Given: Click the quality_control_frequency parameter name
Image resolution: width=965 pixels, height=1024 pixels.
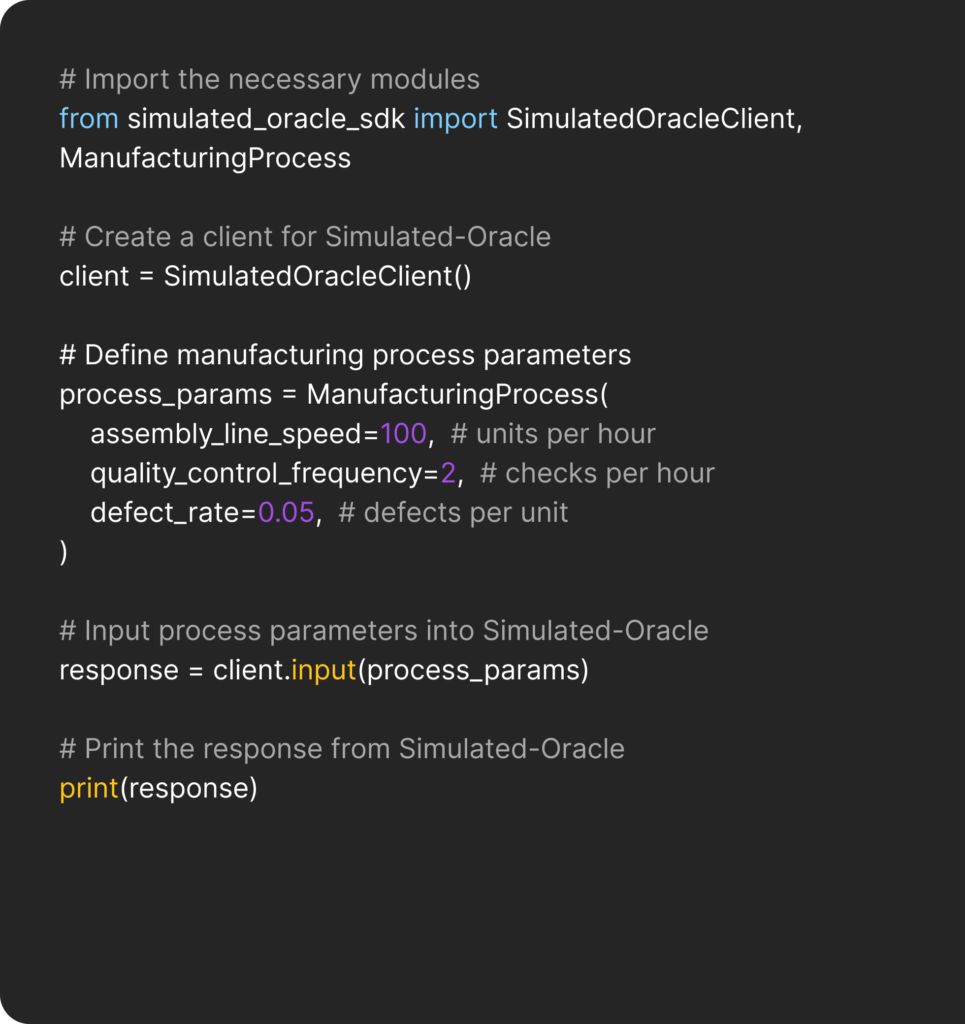Looking at the screenshot, I should pyautogui.click(x=256, y=473).
